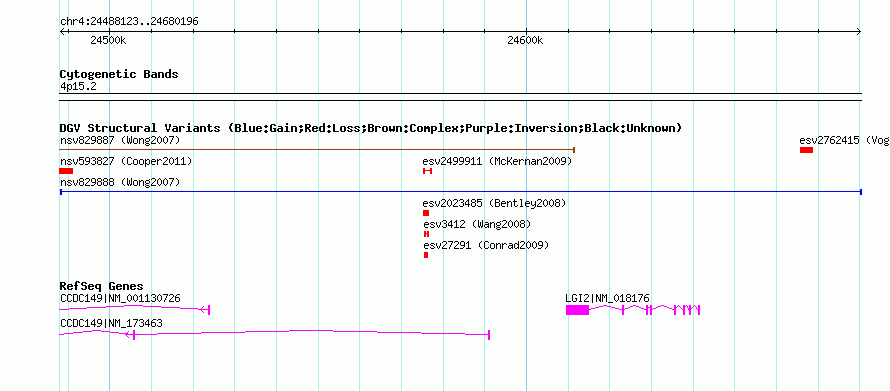Click the cytogenetic band 4p15.2 bar
Screen dimensions: 890x391
461,97
